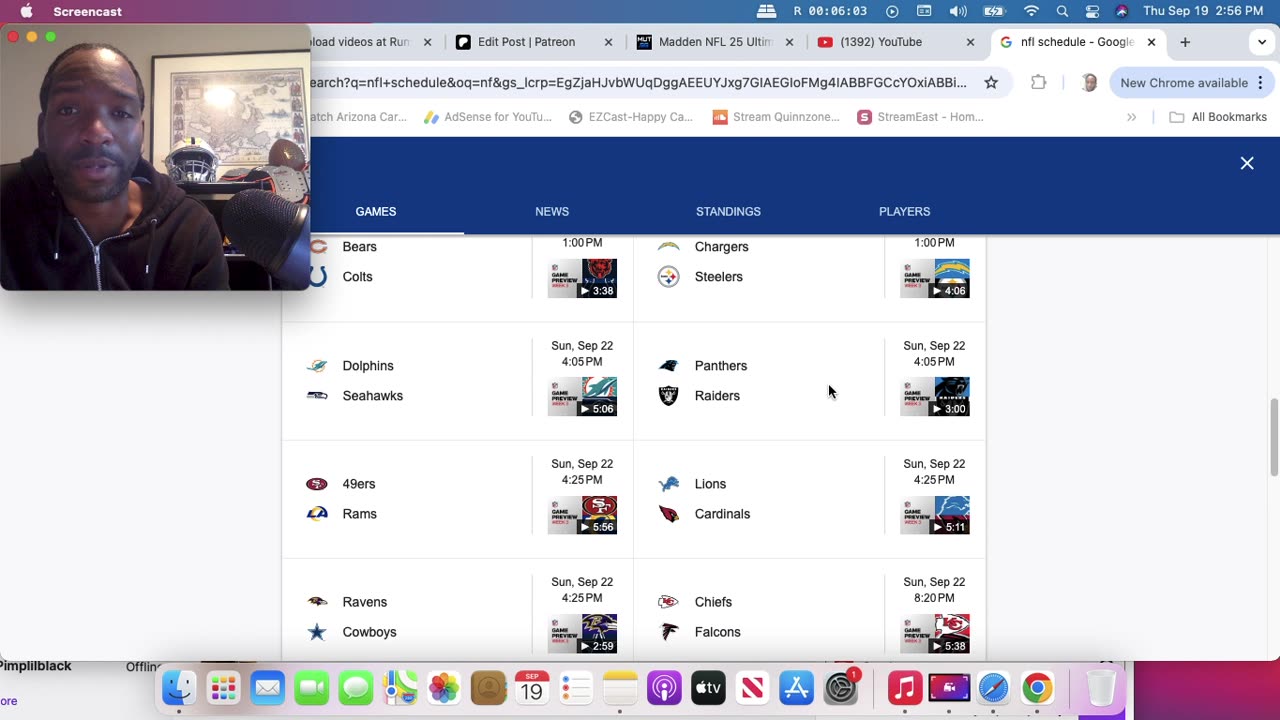Screen dimensions: 1280x720
Task: Play Chiefs vs Falcons preview video
Action: click(x=934, y=632)
